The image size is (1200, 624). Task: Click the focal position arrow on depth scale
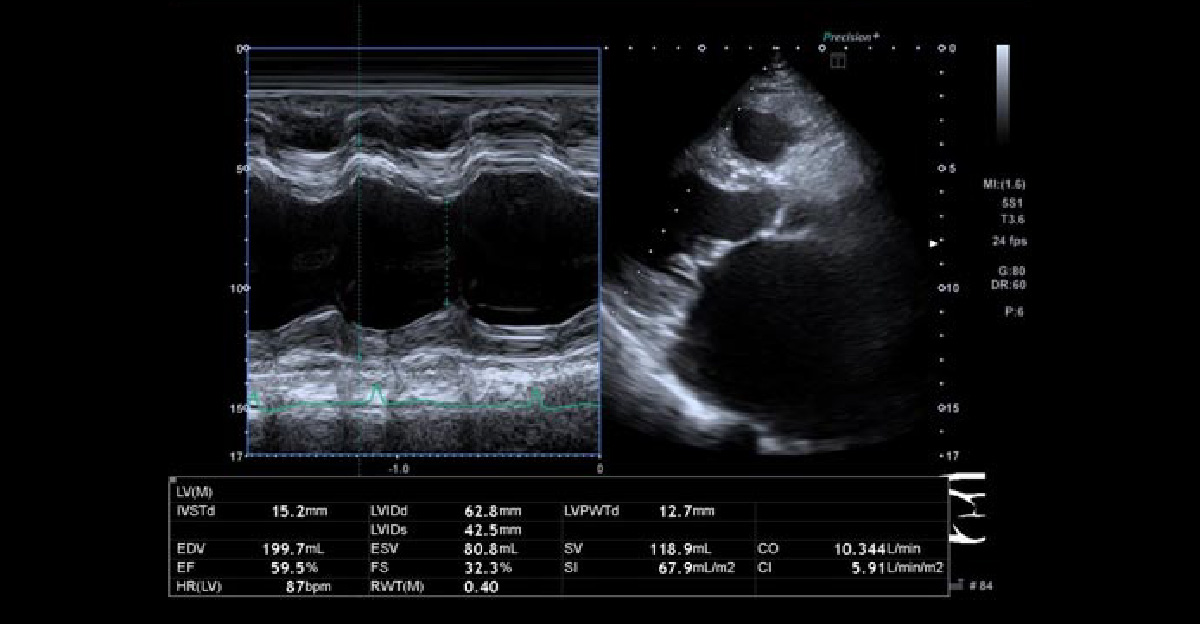tap(934, 243)
